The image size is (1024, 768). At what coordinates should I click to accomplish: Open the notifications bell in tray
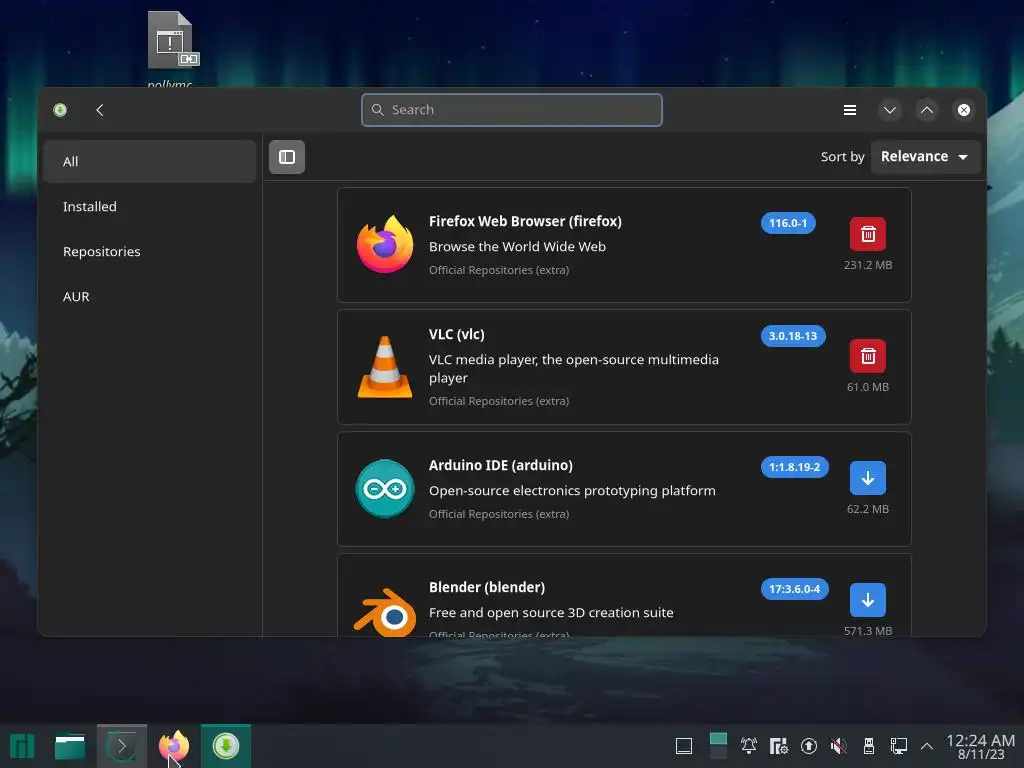point(748,746)
